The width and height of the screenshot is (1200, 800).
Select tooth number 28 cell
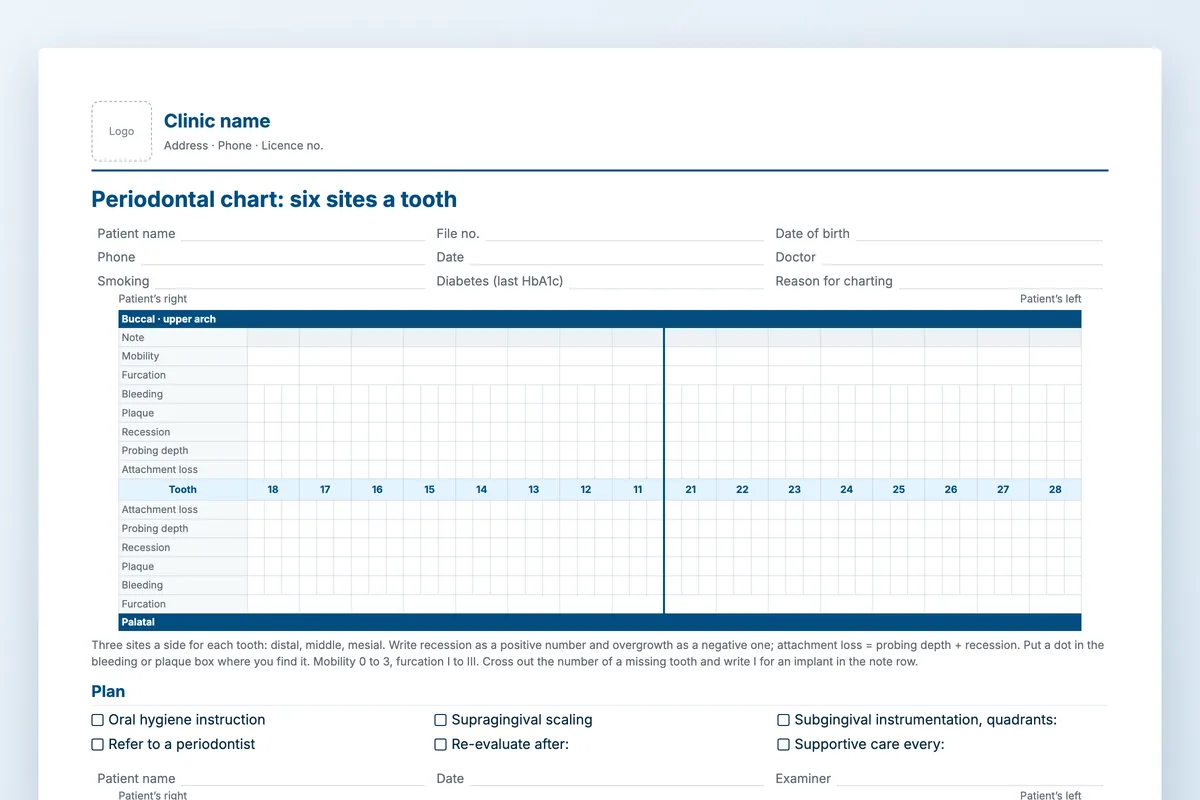[x=1055, y=490]
